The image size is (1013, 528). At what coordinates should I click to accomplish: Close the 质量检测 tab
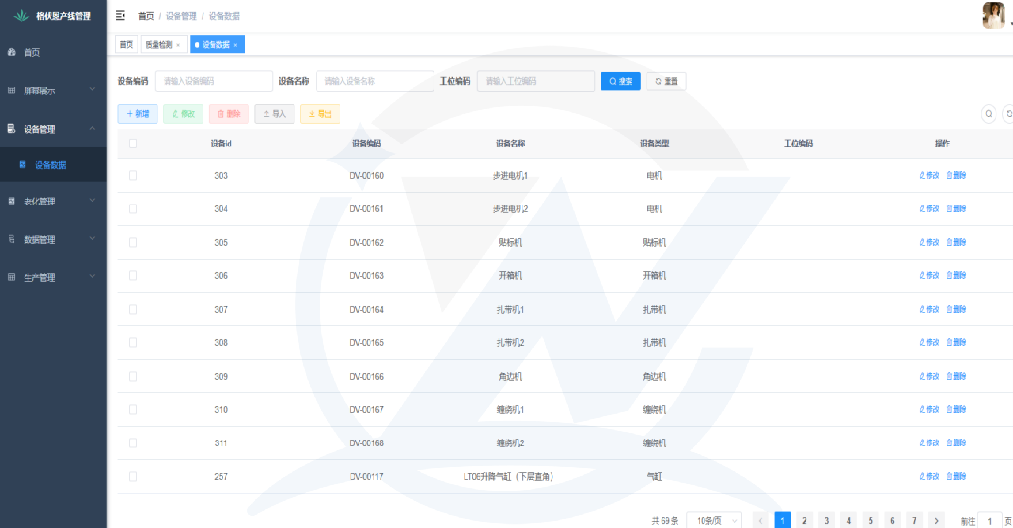pos(178,45)
